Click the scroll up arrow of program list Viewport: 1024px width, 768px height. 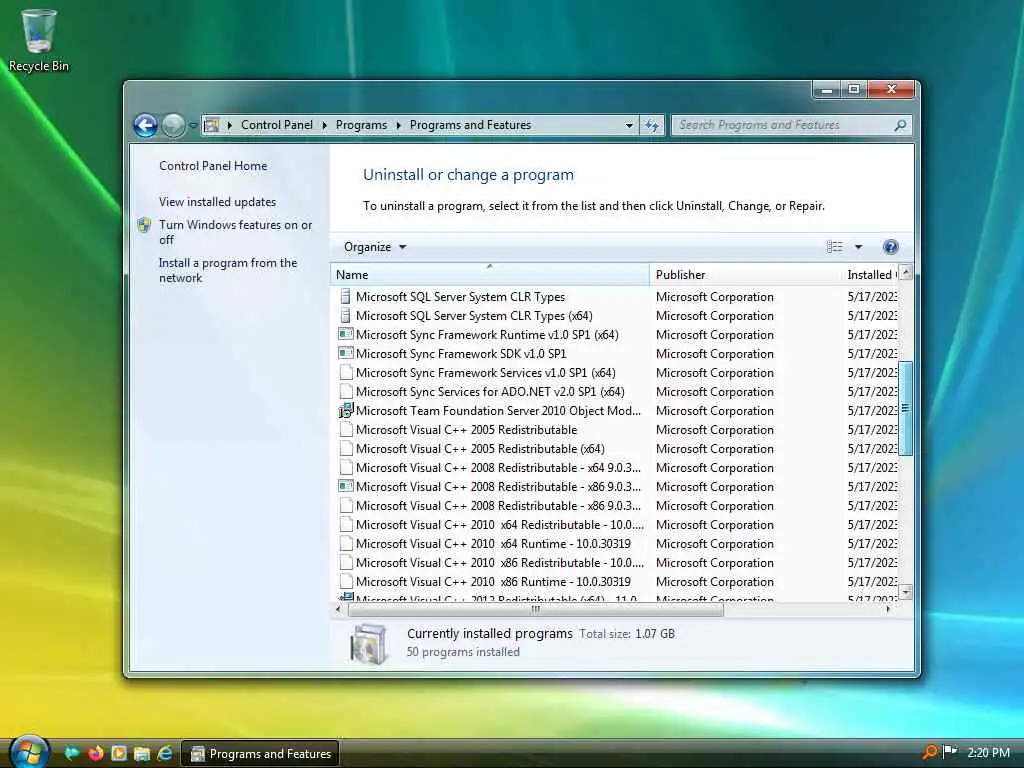(905, 272)
